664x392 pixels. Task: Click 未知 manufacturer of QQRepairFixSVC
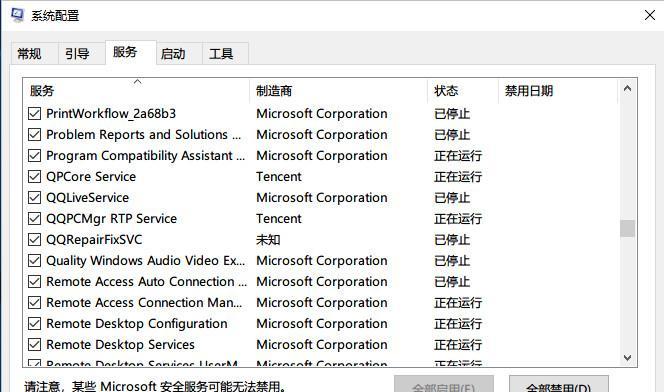click(268, 240)
